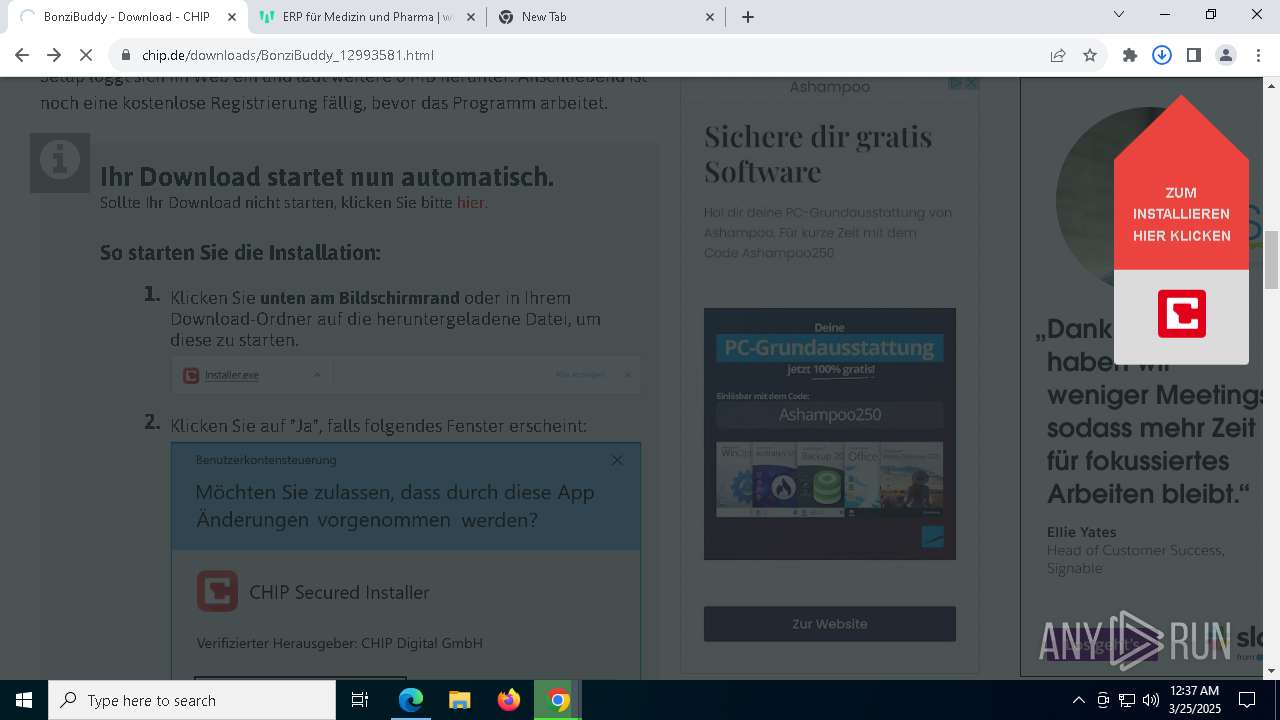Open the Extensions puzzle icon
This screenshot has width=1280, height=720.
click(x=1130, y=55)
